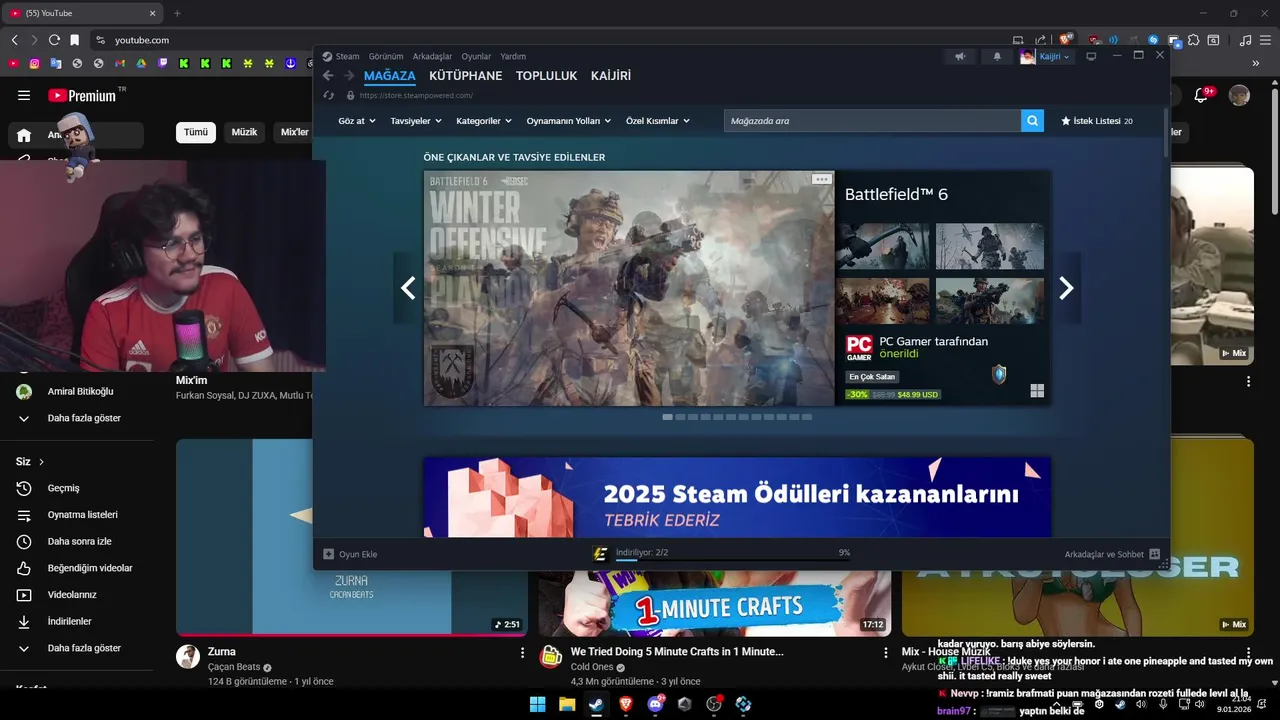The image size is (1280, 720).
Task: Expand Göz at dropdown in Steam store
Action: point(357,121)
